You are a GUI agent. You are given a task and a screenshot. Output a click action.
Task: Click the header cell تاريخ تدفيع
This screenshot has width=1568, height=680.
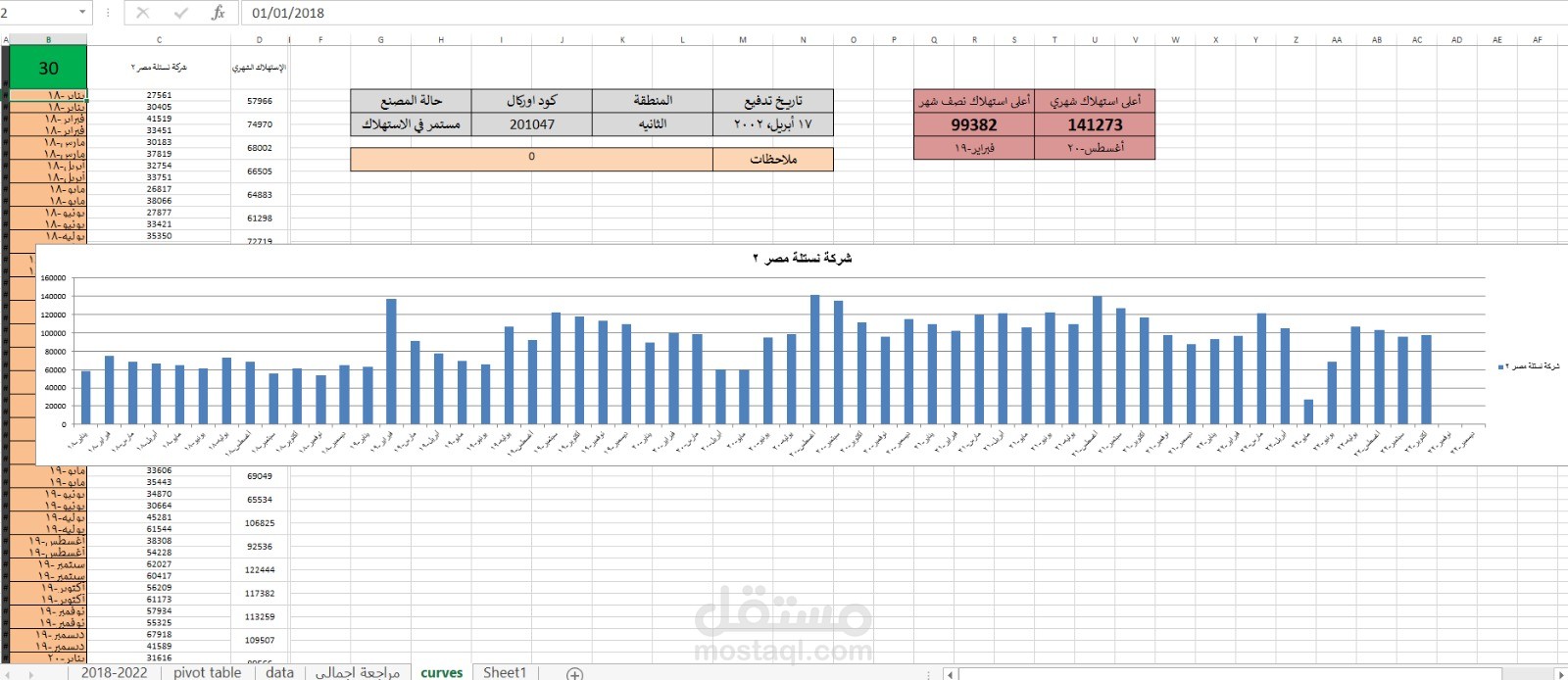point(773,101)
